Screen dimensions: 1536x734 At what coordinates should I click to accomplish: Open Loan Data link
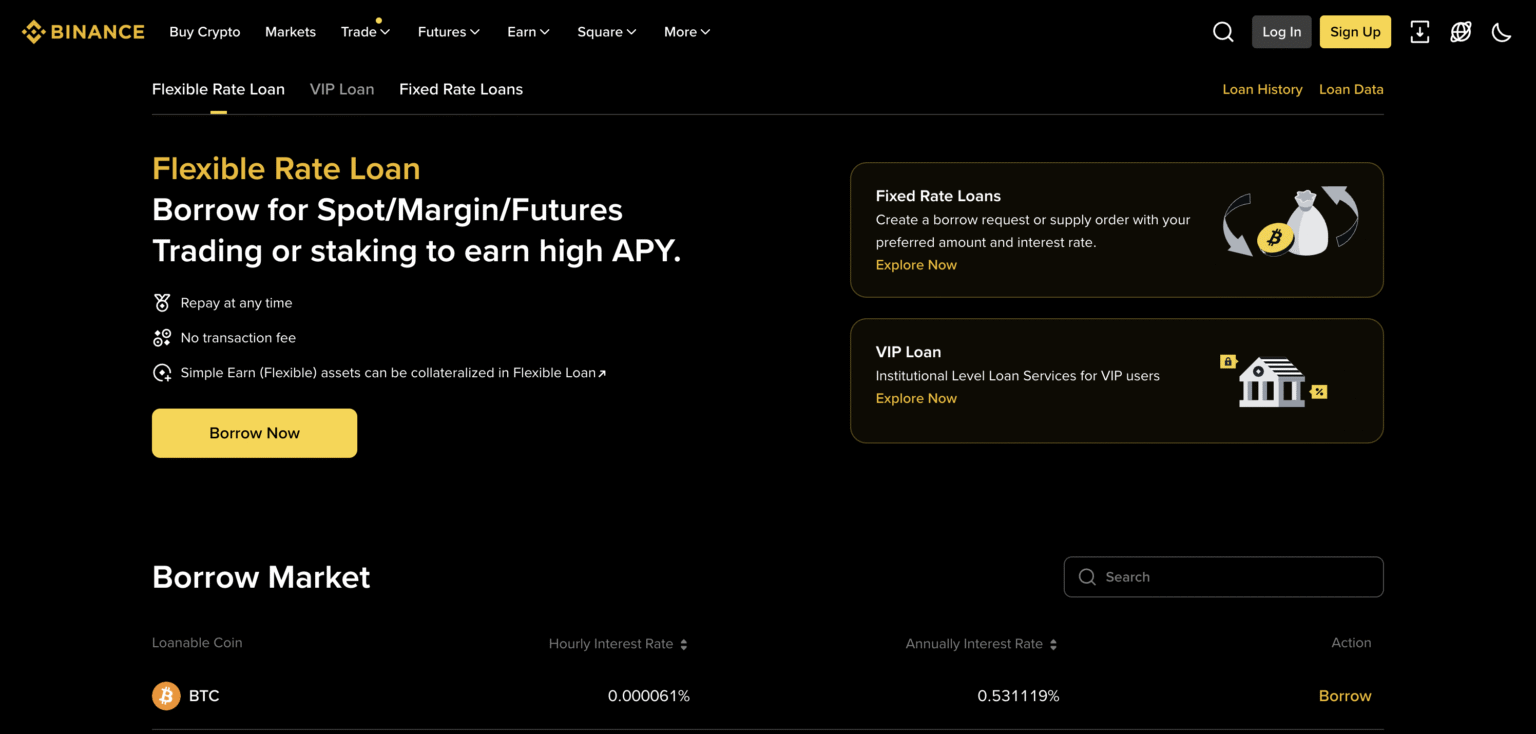click(1351, 89)
